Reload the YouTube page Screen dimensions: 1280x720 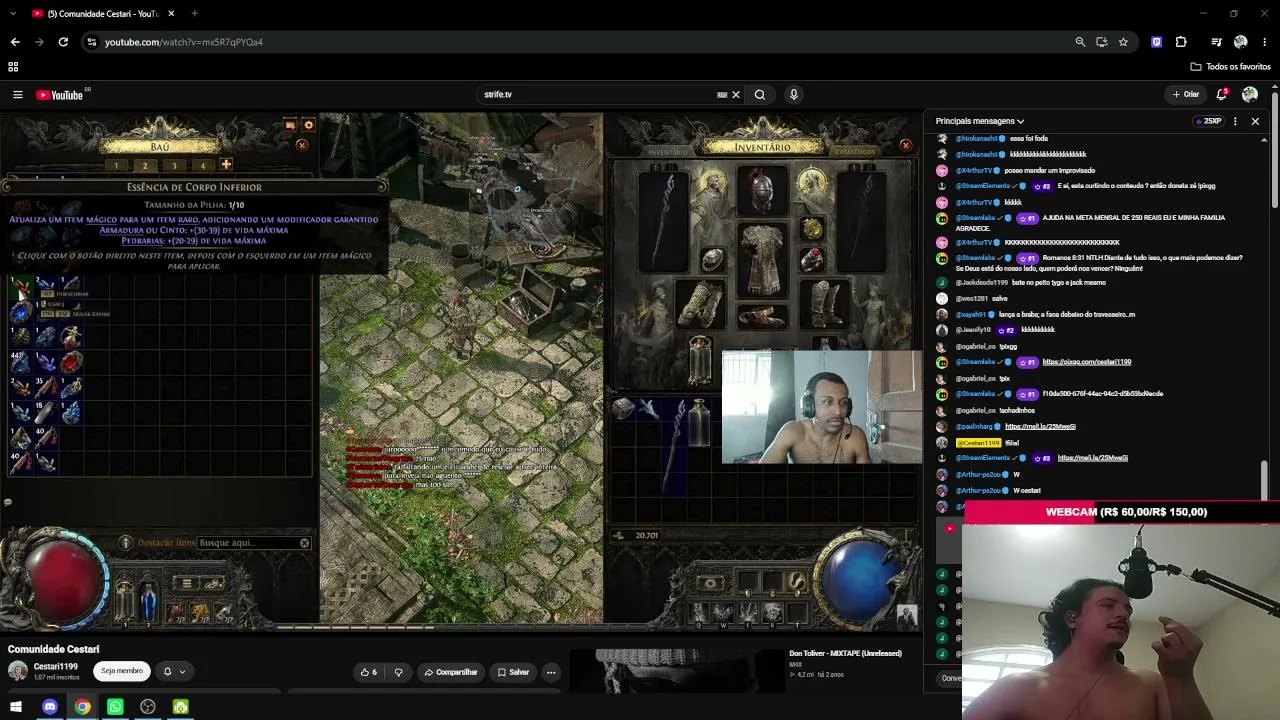63,42
